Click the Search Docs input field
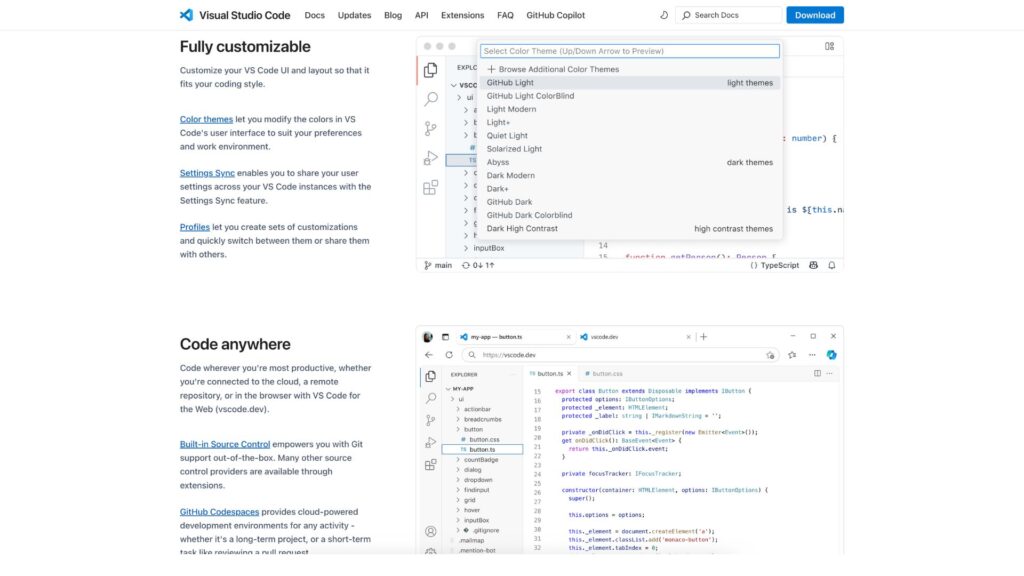This screenshot has width=1024, height=576. [728, 15]
